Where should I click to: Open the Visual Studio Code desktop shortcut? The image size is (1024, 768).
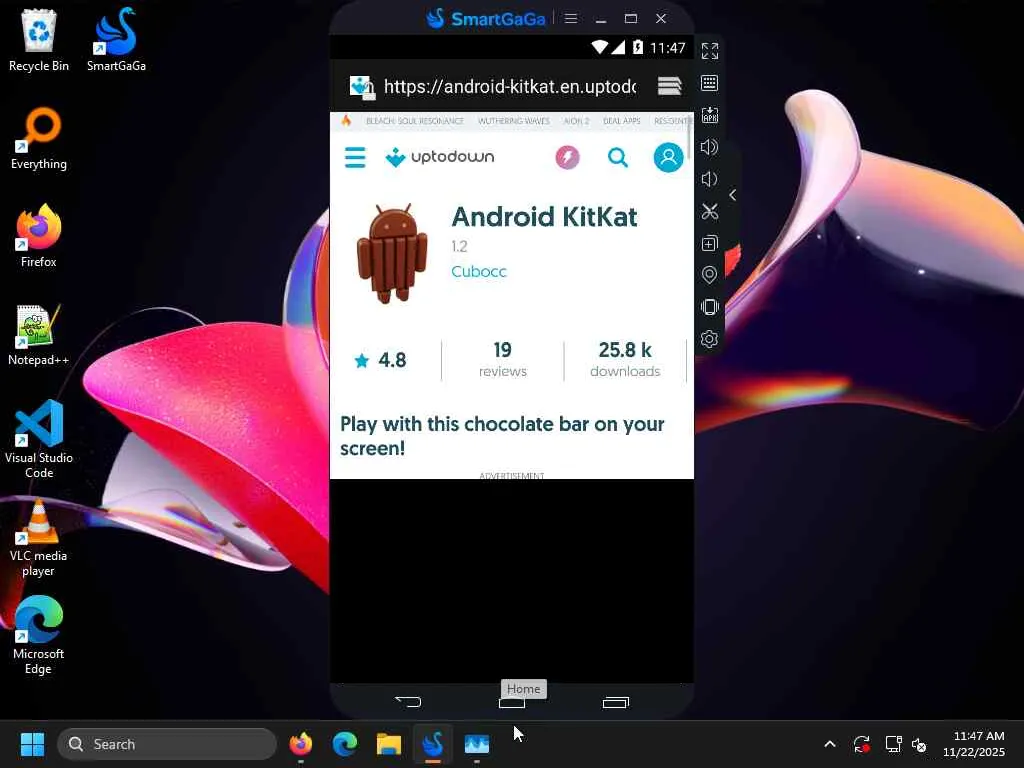point(39,439)
